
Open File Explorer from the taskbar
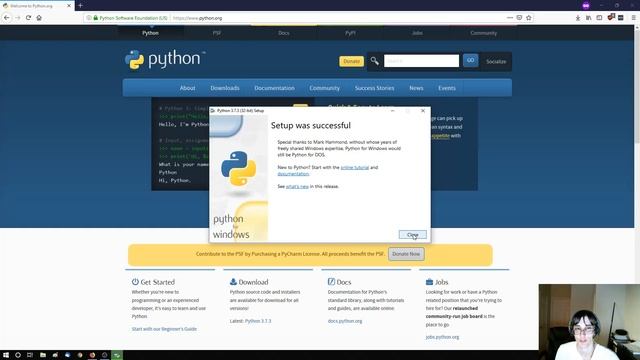click(x=43, y=355)
